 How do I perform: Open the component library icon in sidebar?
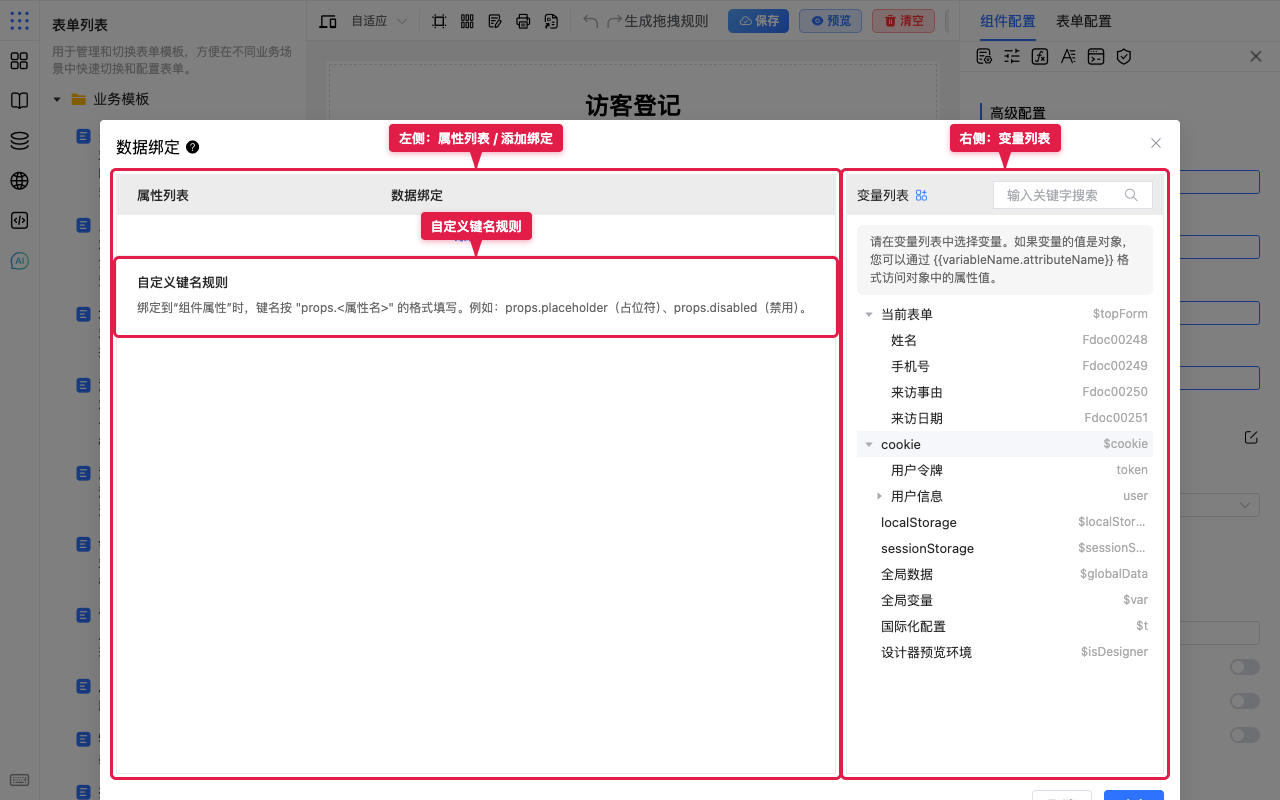(x=19, y=61)
